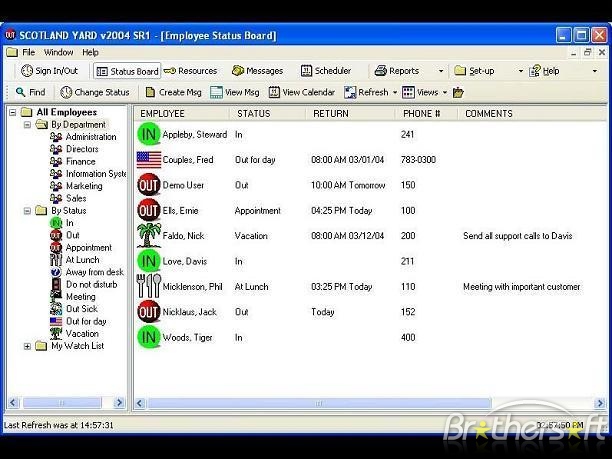Click OUT icon for Els, Ernie
This screenshot has width=612, height=459.
click(x=149, y=210)
